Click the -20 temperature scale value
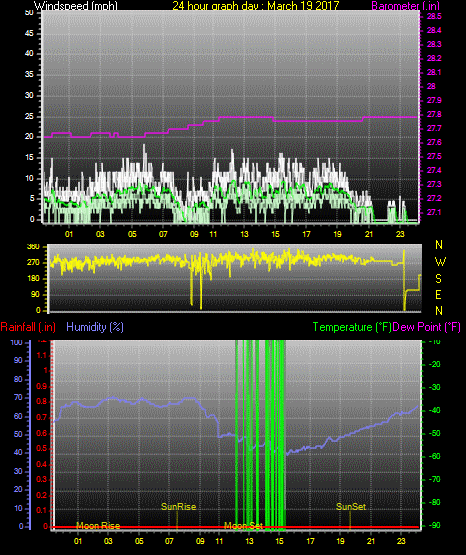The height and width of the screenshot is (555, 466). [x=434, y=364]
